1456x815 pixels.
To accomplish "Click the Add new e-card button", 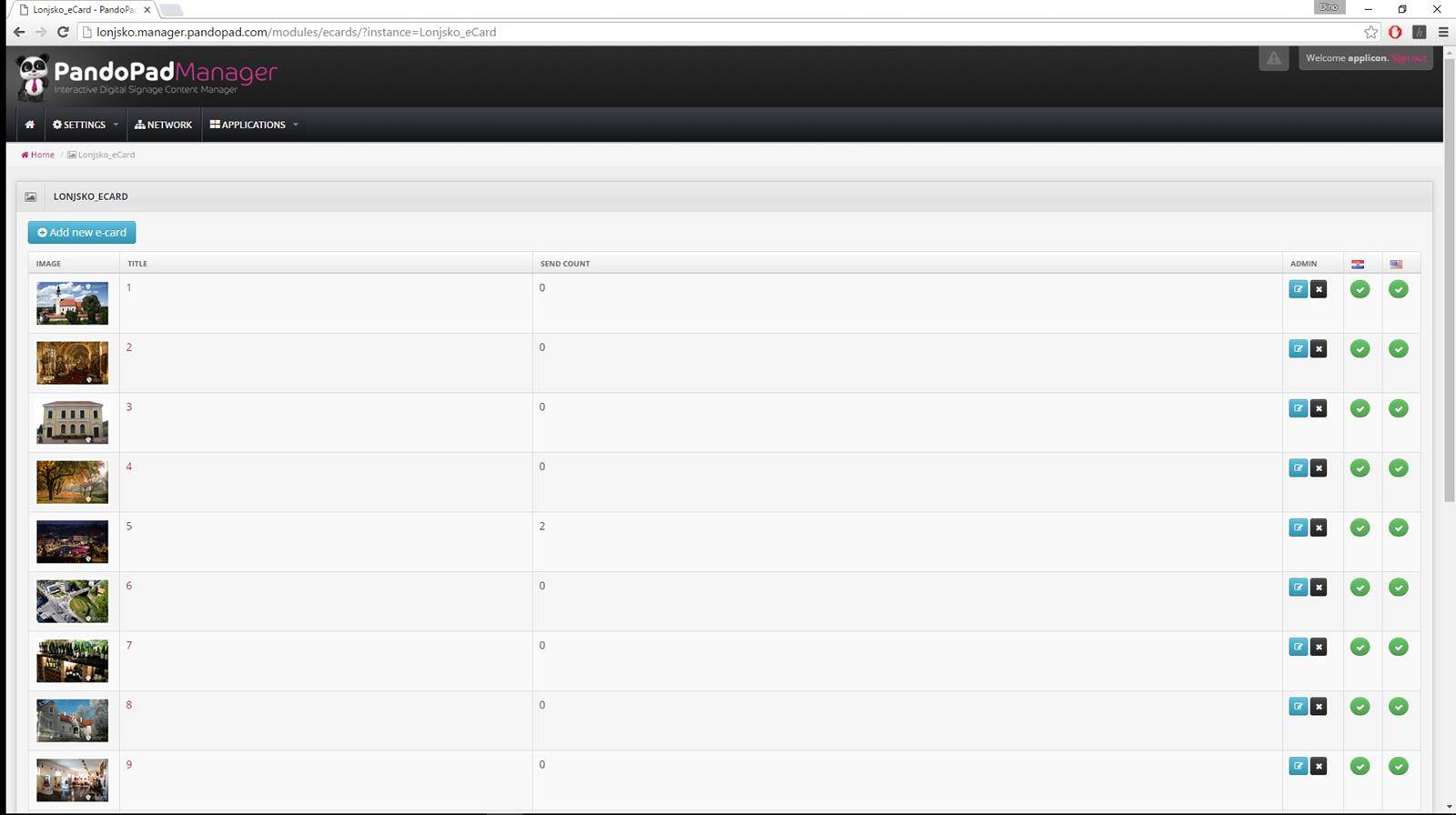I will coord(82,232).
